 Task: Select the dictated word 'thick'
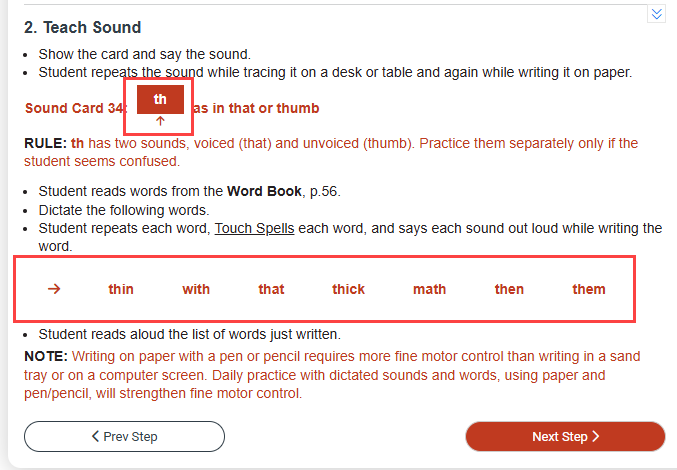coord(348,289)
